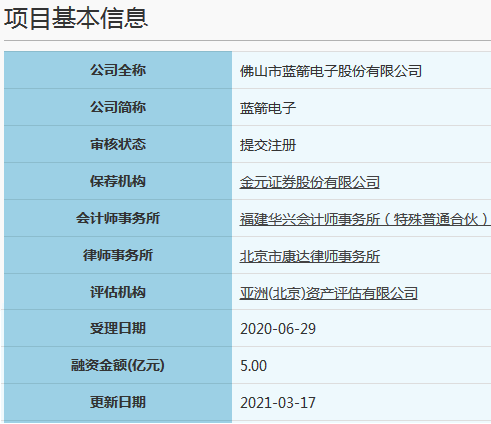
Task: Click the 律师事务所 row label
Action: [118, 255]
